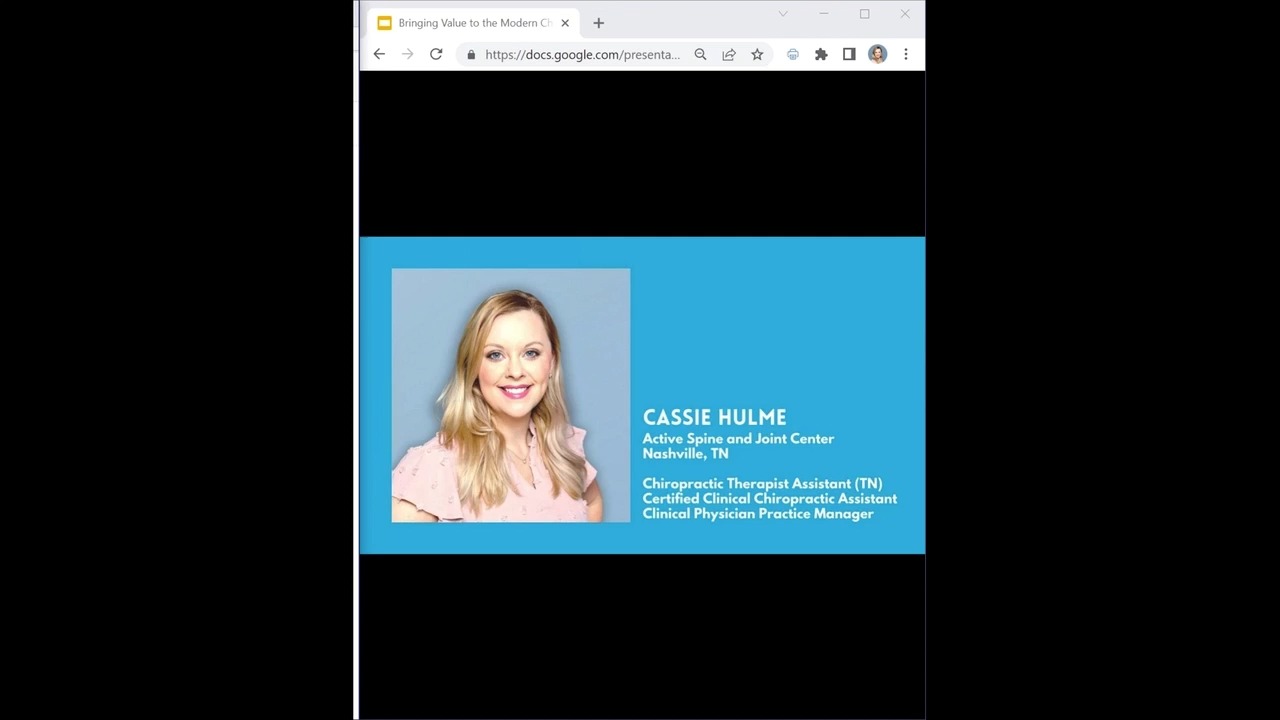View site info via the lock icon

(471, 54)
